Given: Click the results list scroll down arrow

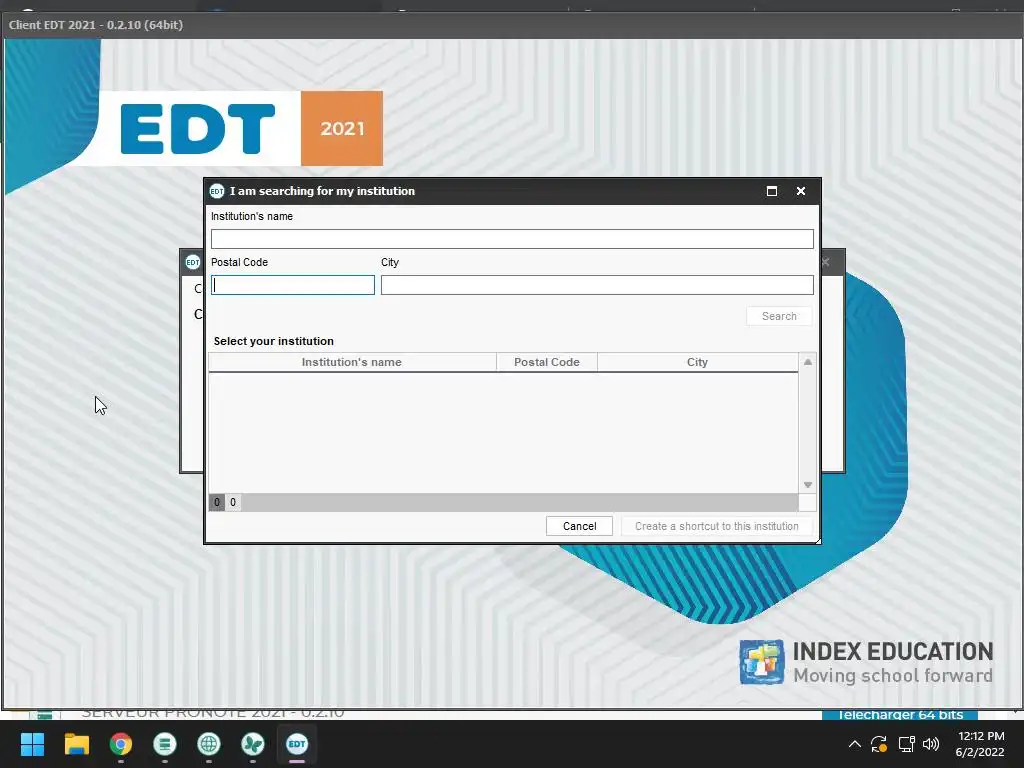Looking at the screenshot, I should click(808, 485).
